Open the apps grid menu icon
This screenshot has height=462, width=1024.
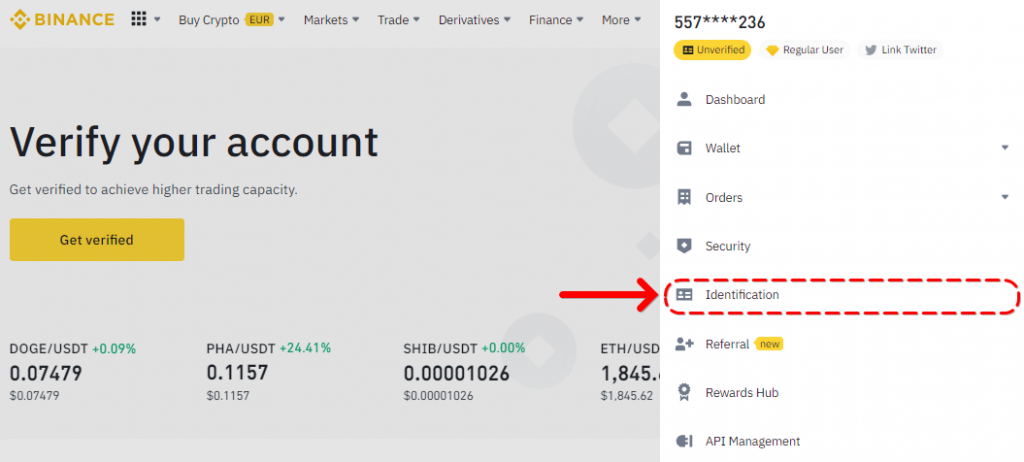tap(139, 20)
